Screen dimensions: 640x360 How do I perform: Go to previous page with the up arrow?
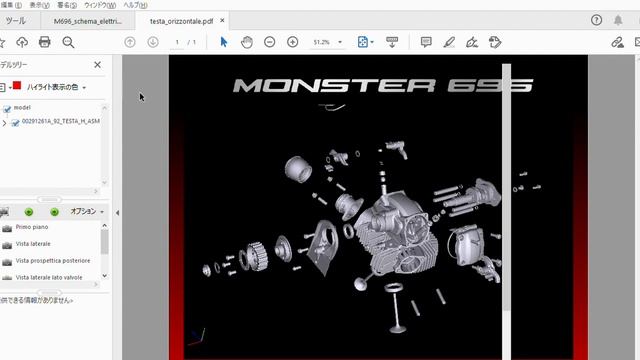click(x=130, y=42)
